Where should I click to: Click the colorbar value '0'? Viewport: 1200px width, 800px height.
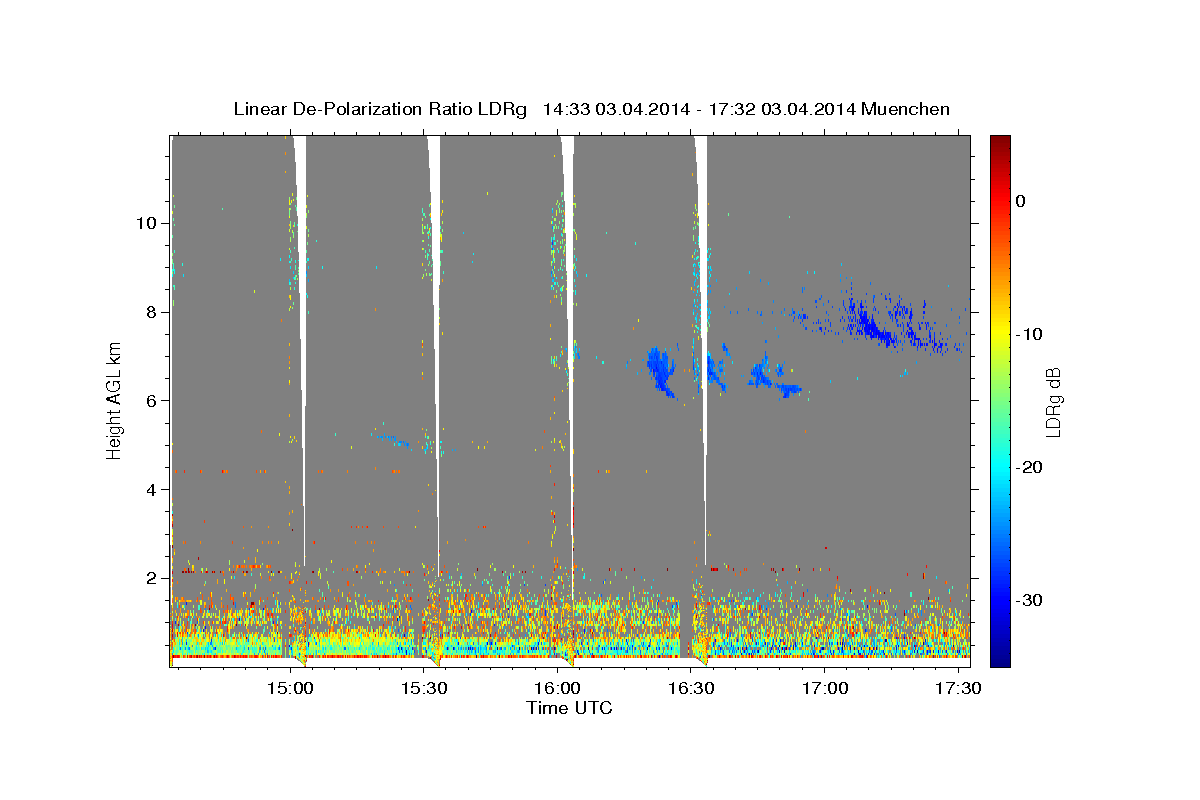pos(1021,201)
